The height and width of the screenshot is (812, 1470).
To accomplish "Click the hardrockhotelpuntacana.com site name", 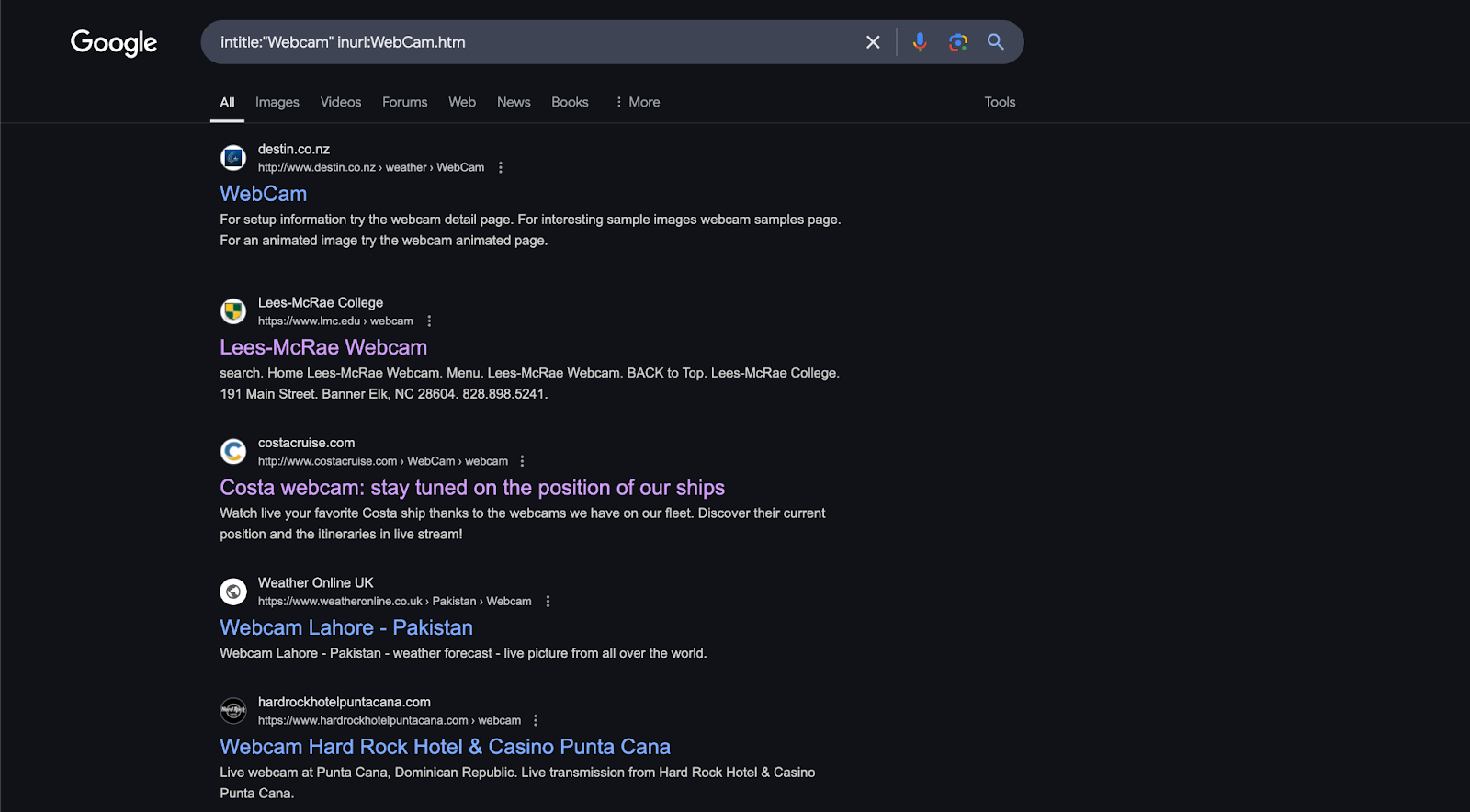I will [345, 702].
